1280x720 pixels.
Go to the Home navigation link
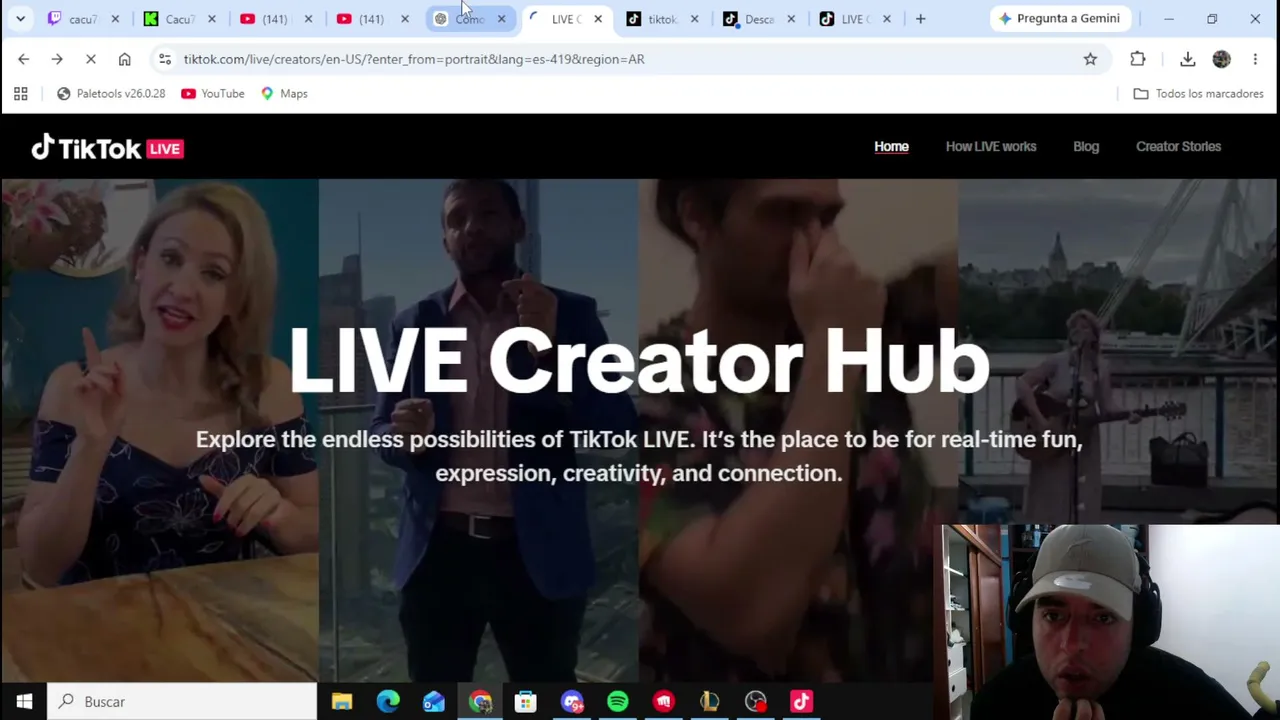coord(891,146)
